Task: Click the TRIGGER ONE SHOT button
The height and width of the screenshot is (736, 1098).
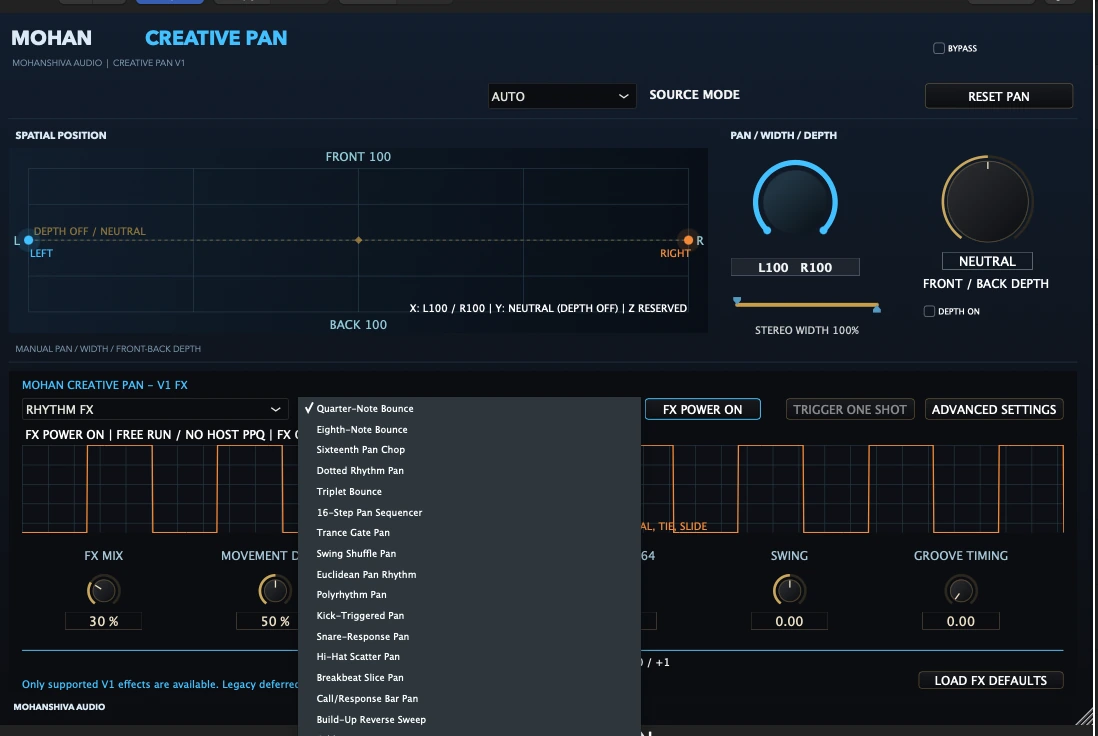Action: tap(850, 409)
